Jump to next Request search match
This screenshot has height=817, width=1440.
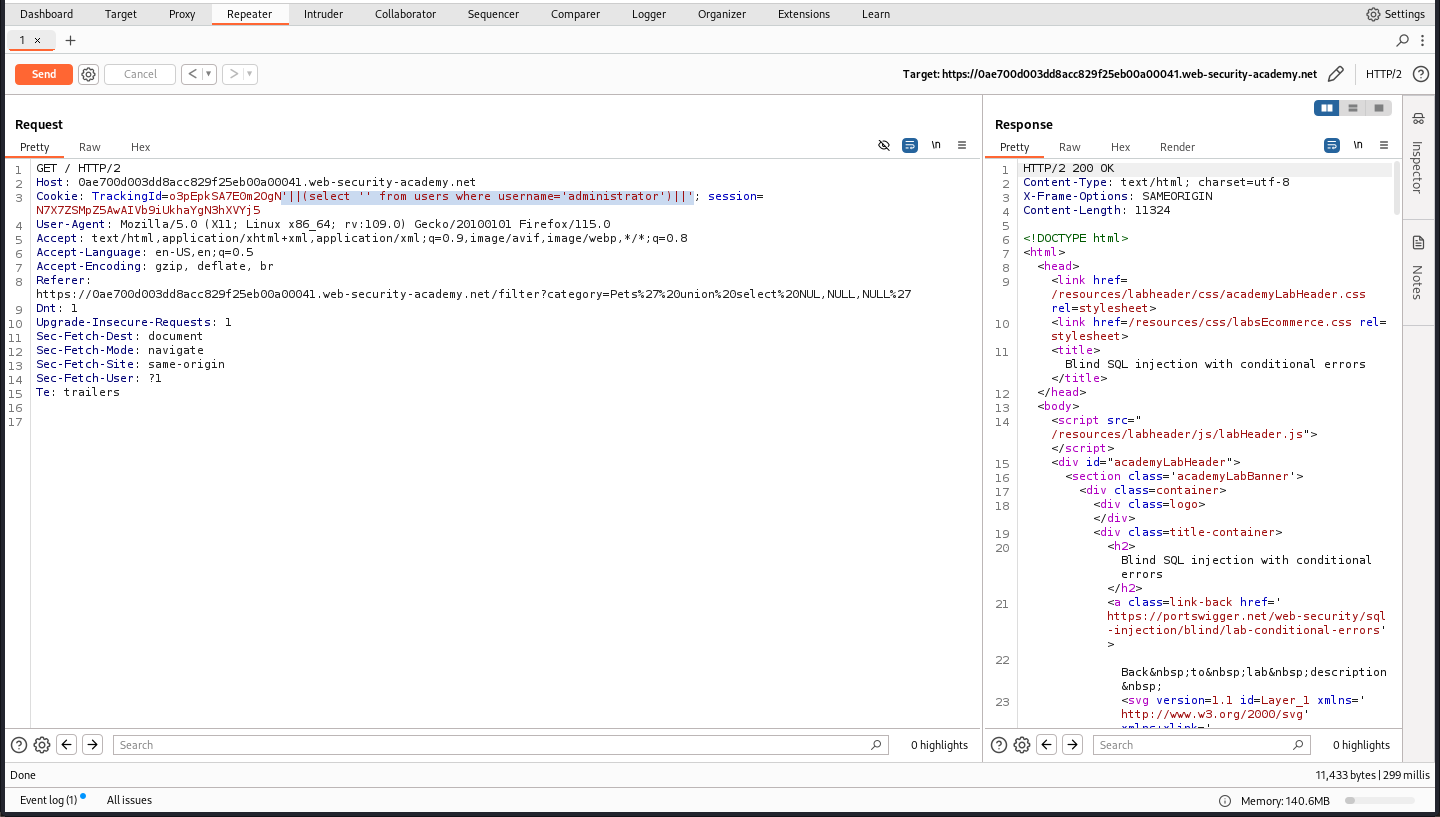[x=92, y=745]
